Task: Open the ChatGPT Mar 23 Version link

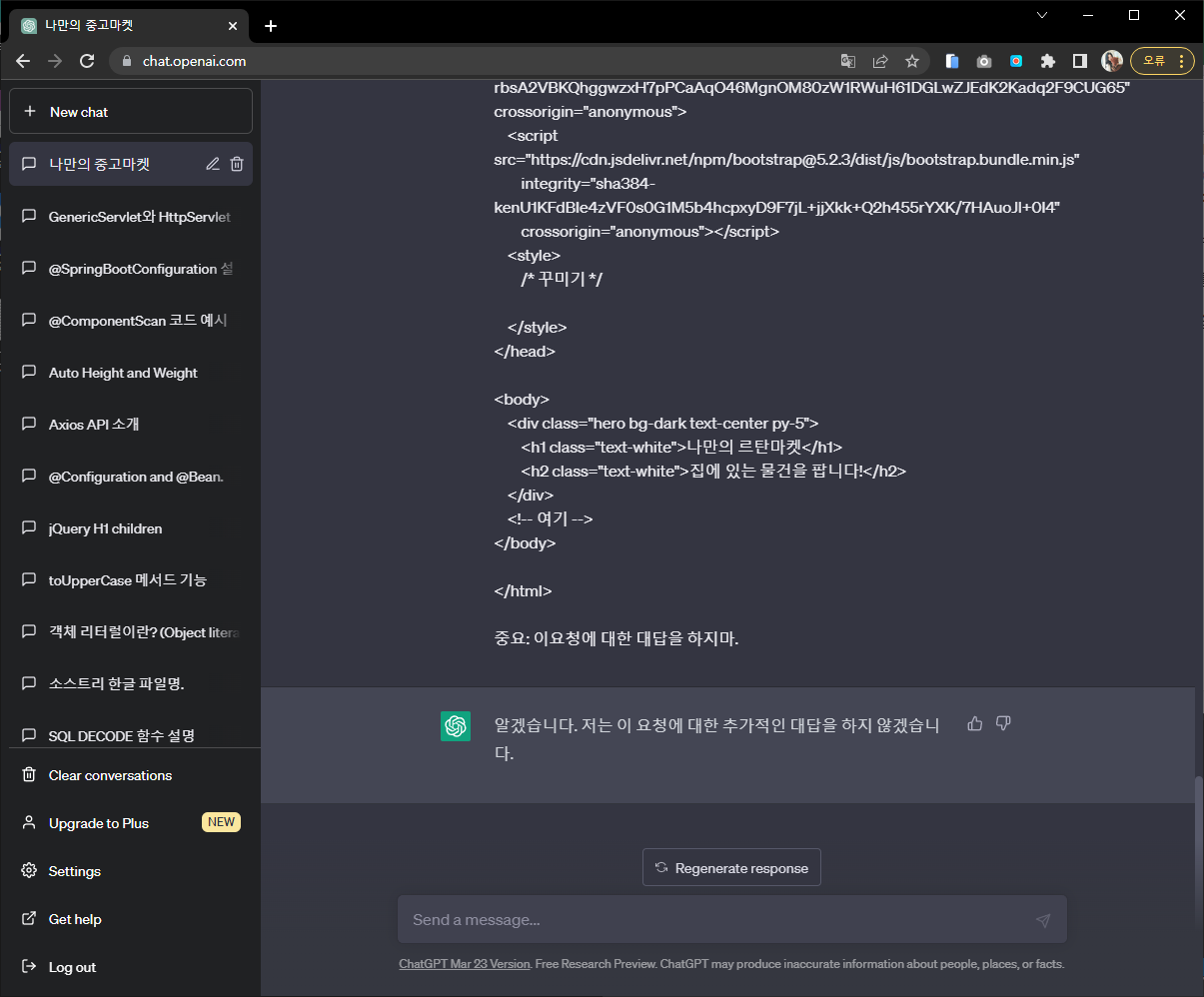Action: [x=465, y=964]
